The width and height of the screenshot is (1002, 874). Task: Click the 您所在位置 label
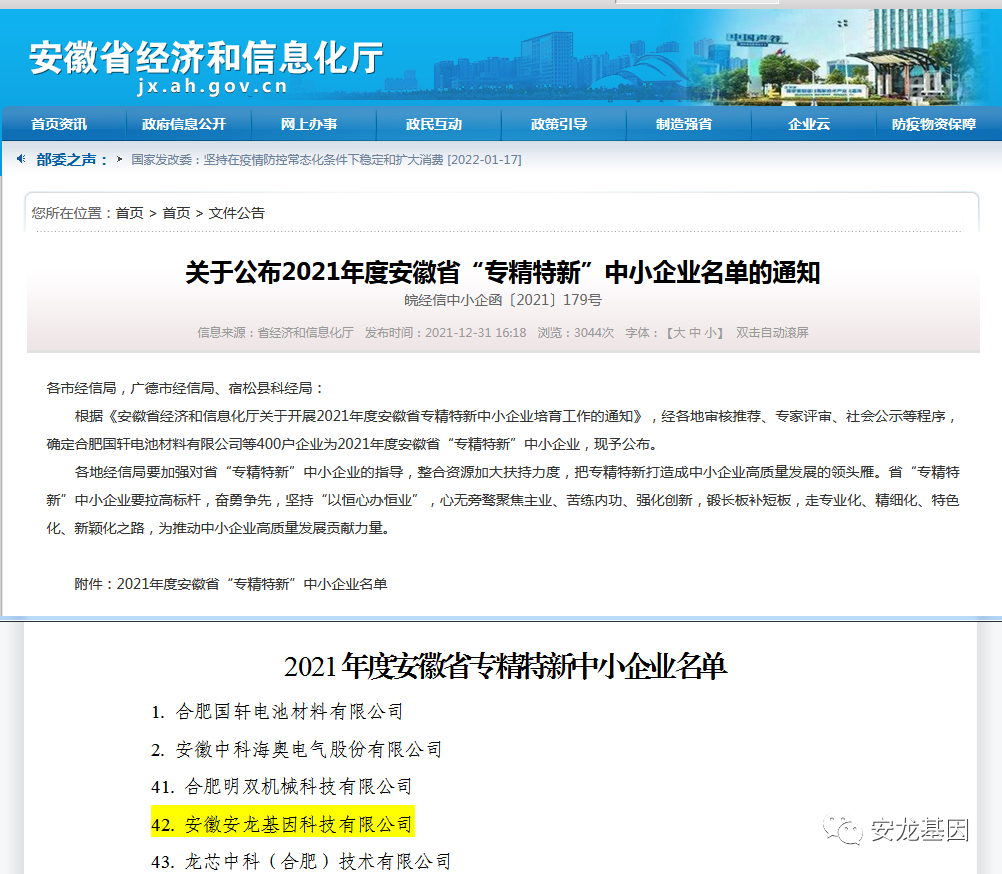click(x=72, y=213)
